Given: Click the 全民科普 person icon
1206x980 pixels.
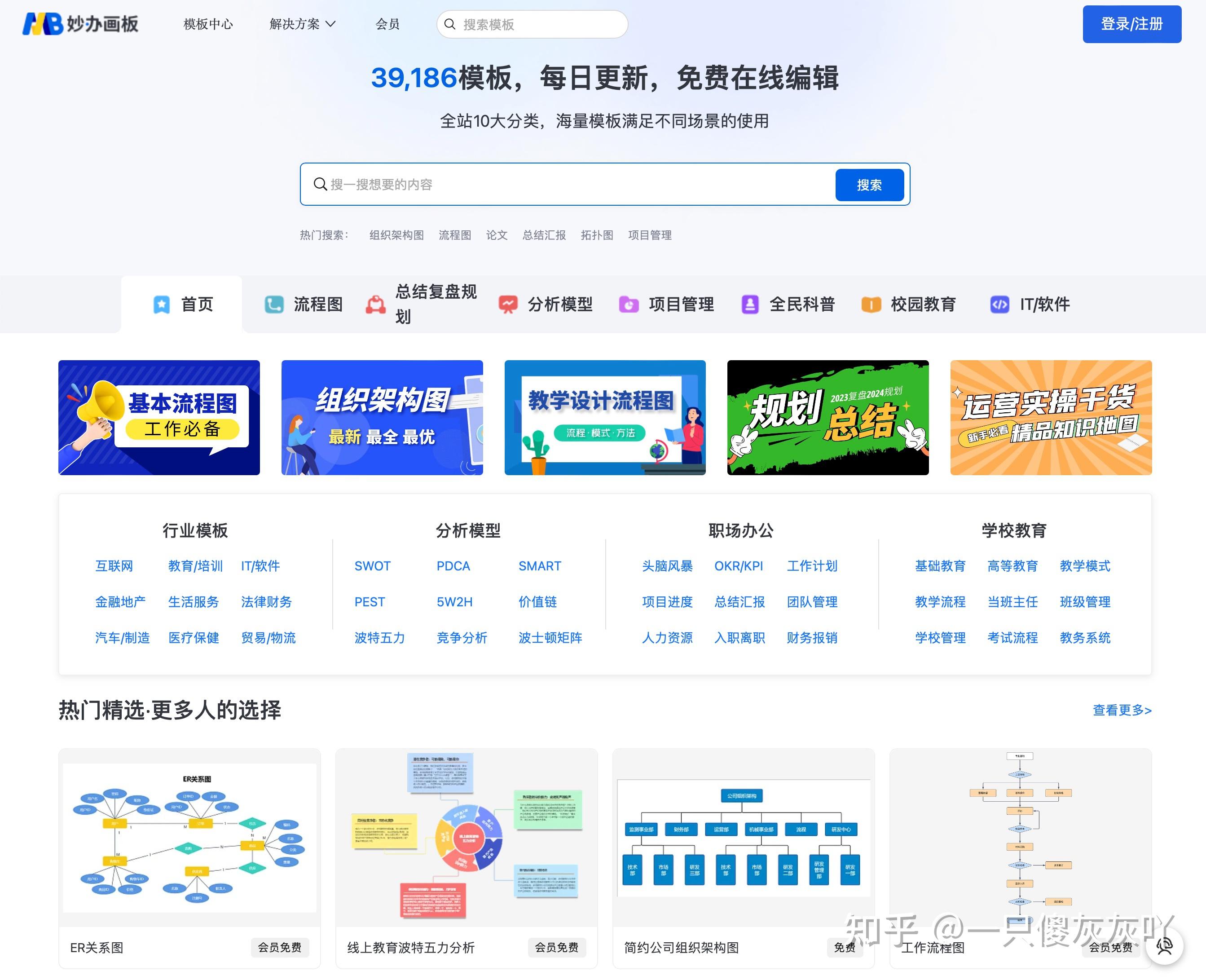Looking at the screenshot, I should point(750,304).
